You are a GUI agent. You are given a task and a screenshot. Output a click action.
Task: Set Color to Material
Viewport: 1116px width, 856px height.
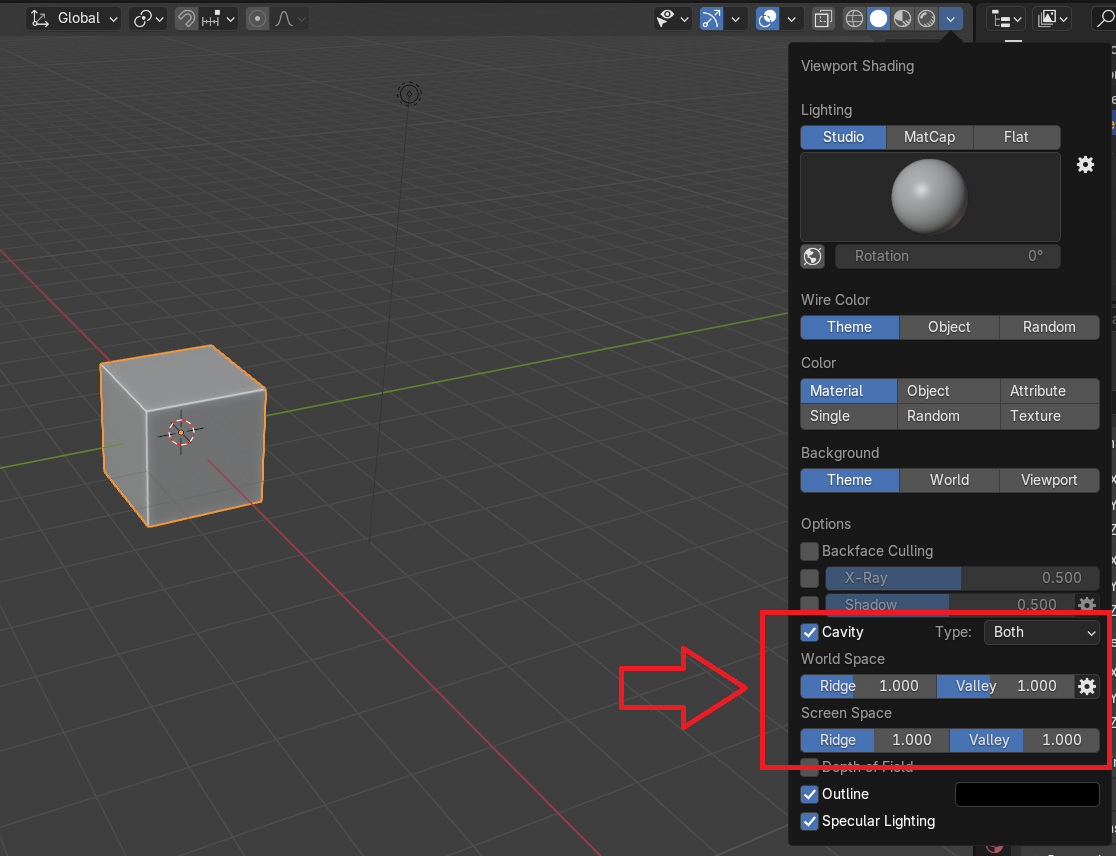point(849,391)
